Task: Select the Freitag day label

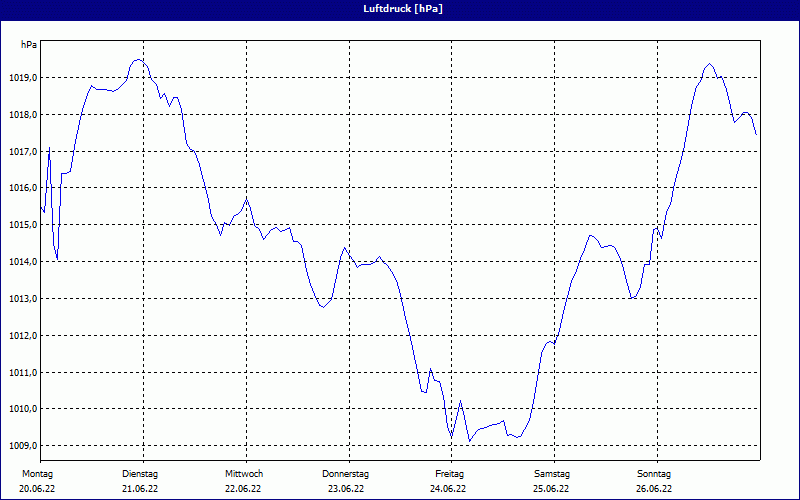Action: [x=449, y=474]
